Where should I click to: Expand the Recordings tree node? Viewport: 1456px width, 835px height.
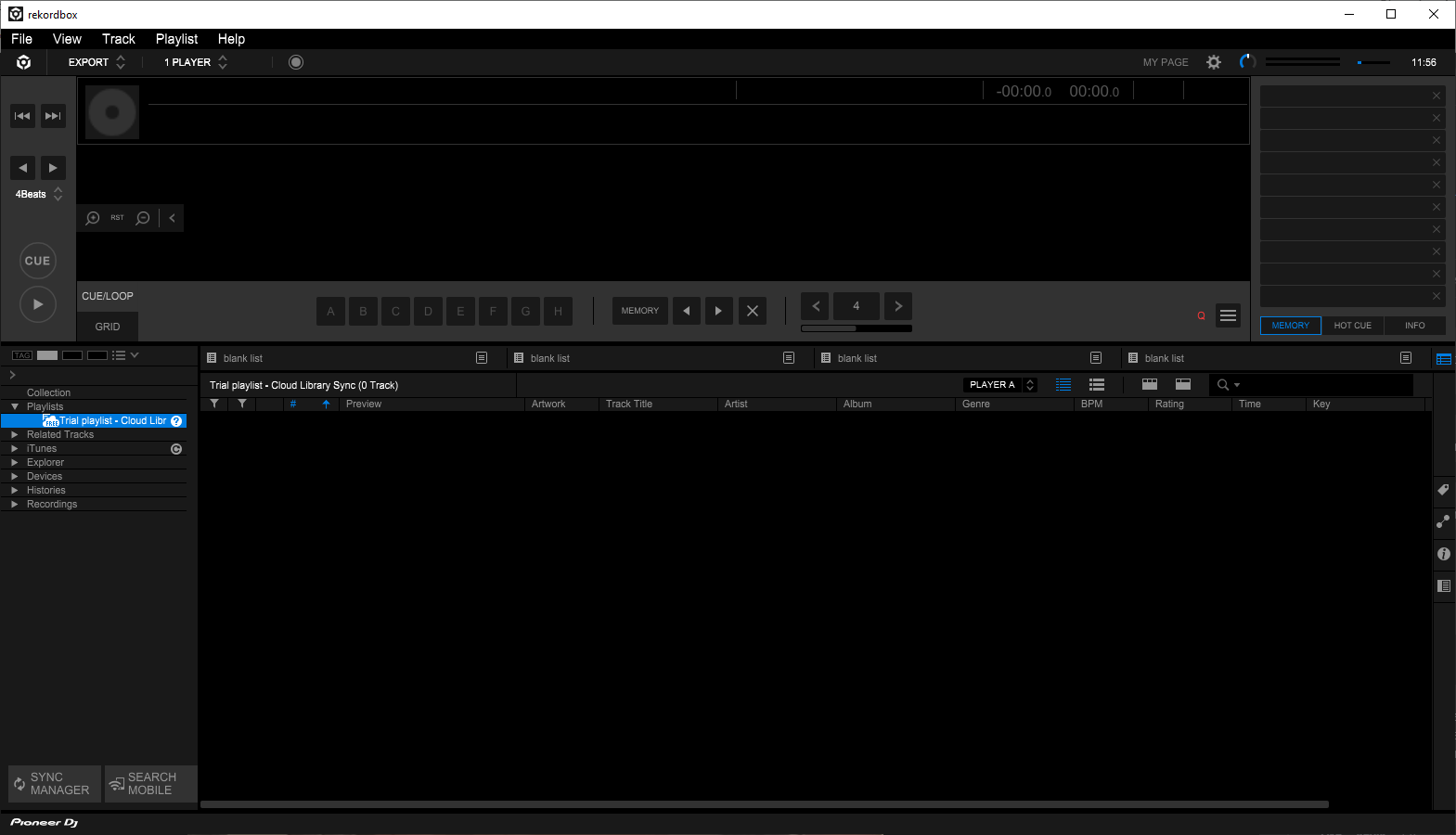[x=15, y=504]
